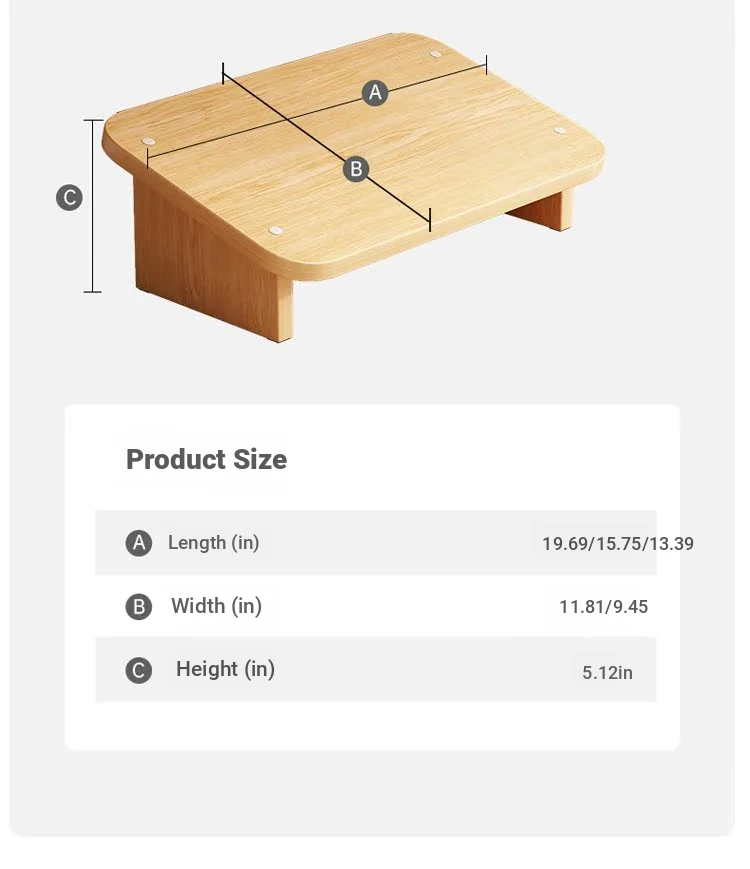The width and height of the screenshot is (750, 869).
Task: Click the 5.12in height value
Action: click(607, 673)
